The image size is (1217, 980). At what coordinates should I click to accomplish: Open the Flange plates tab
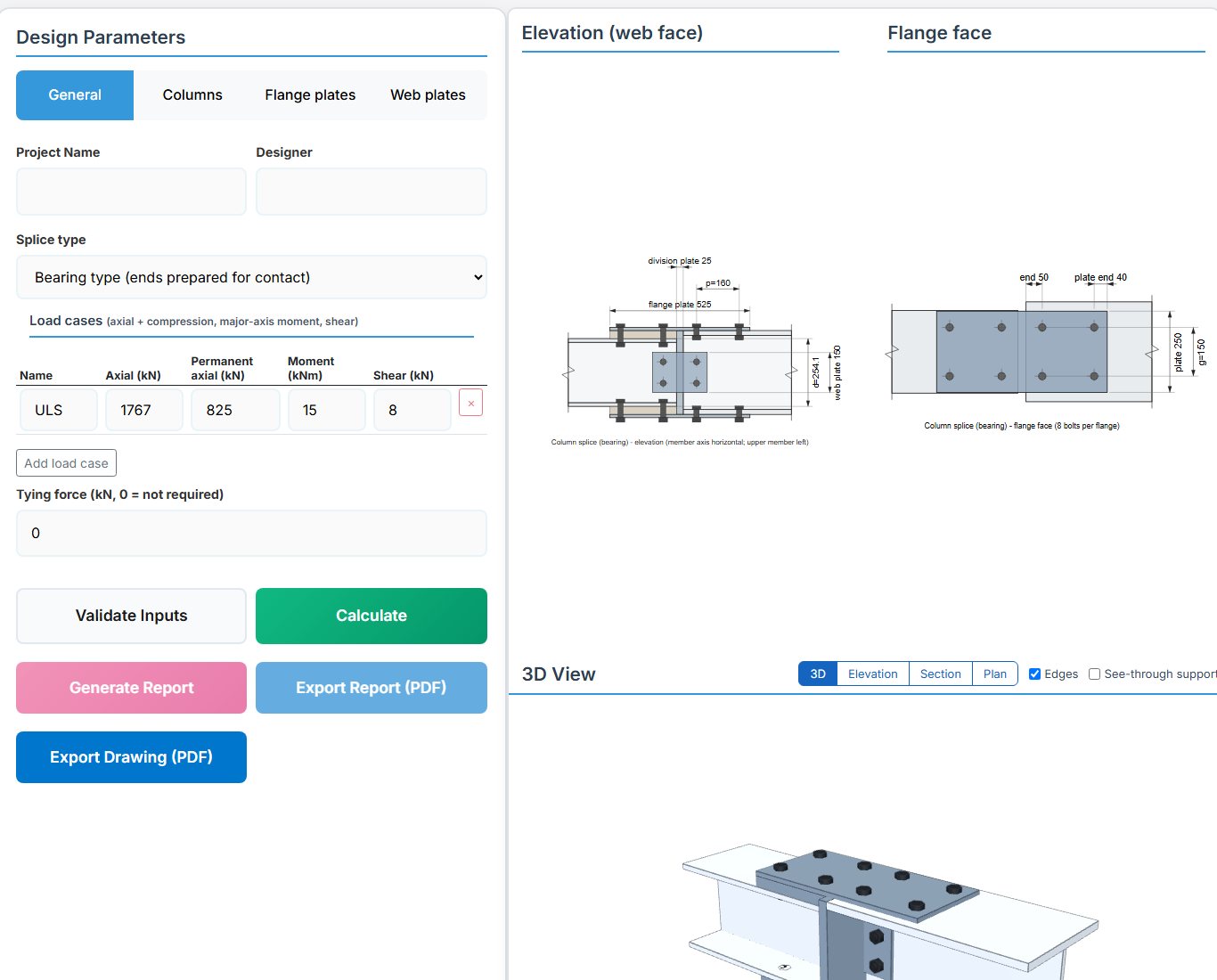pos(310,95)
